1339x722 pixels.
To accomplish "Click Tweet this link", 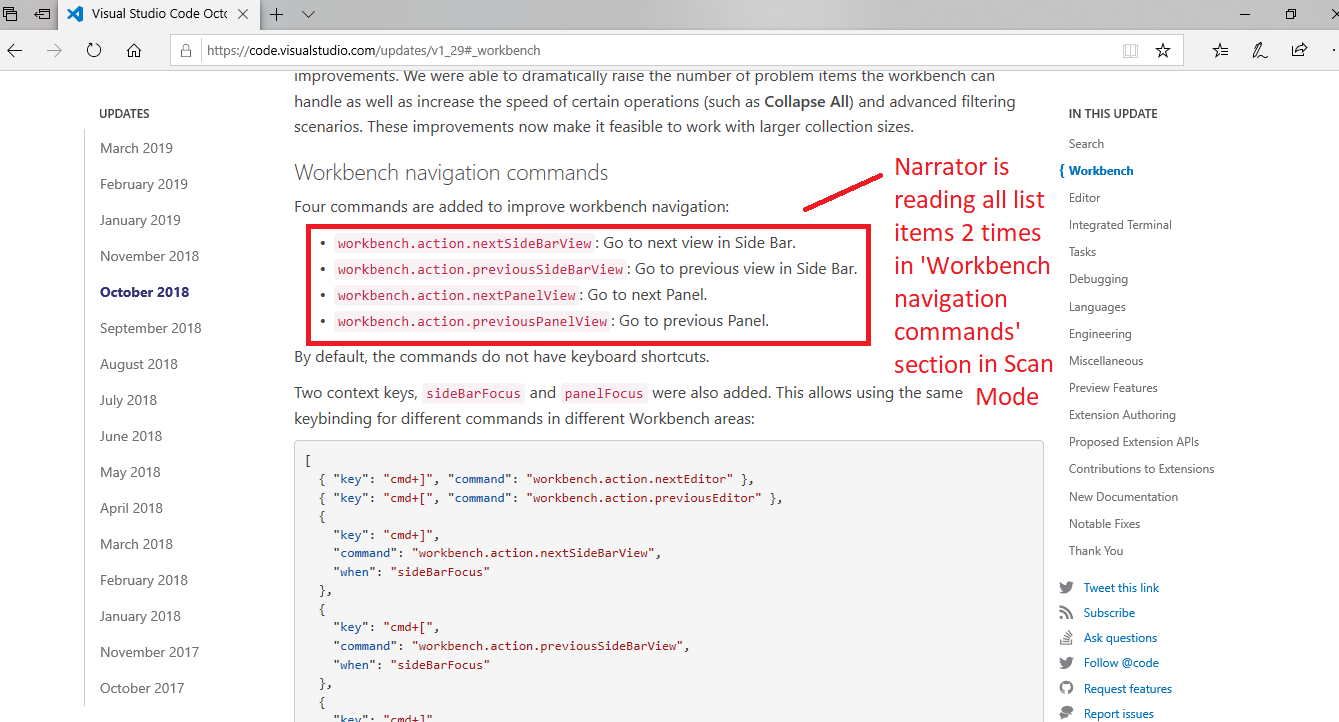I will pyautogui.click(x=1121, y=588).
